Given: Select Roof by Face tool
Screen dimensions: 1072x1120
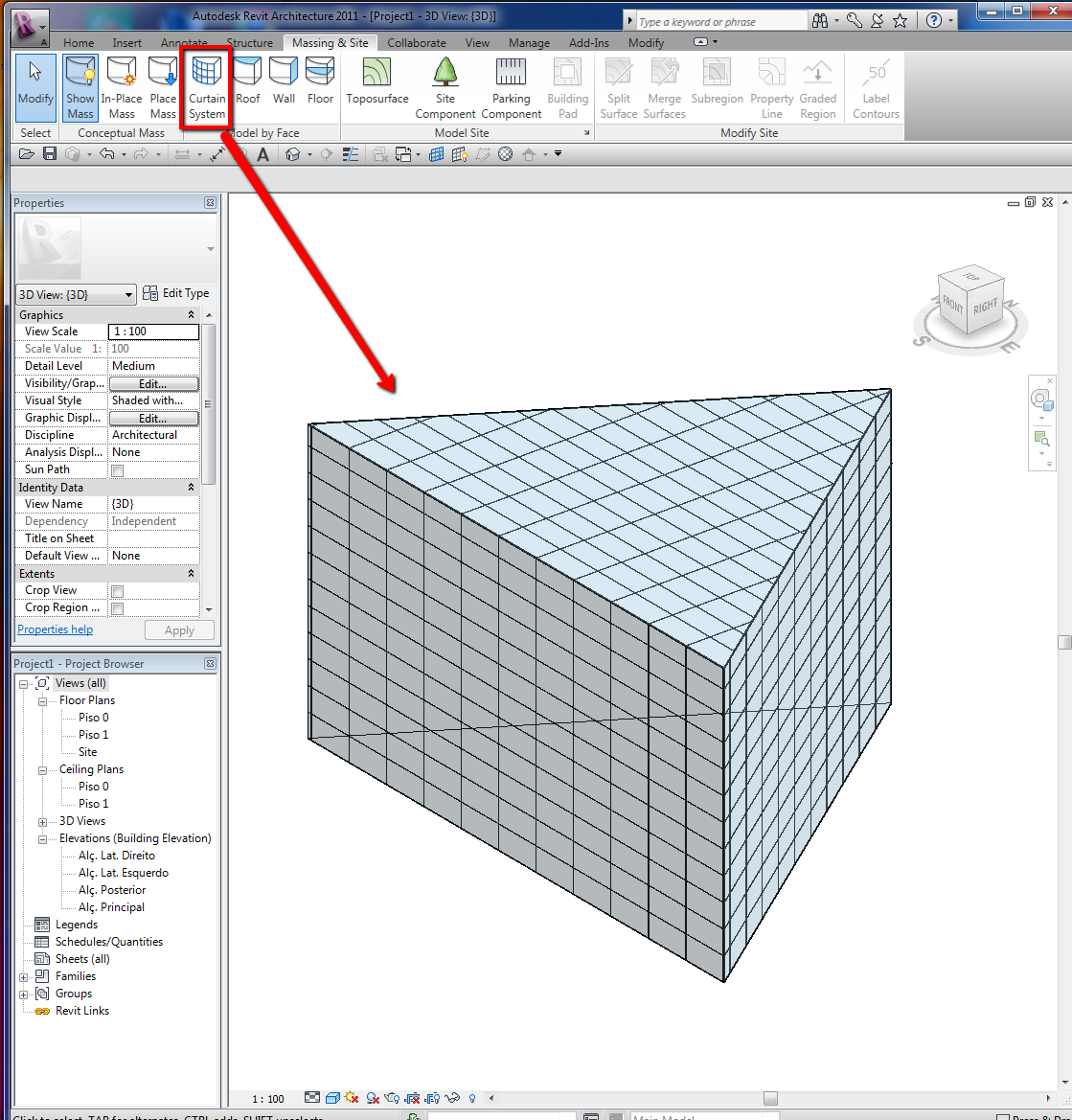Looking at the screenshot, I should click(247, 81).
